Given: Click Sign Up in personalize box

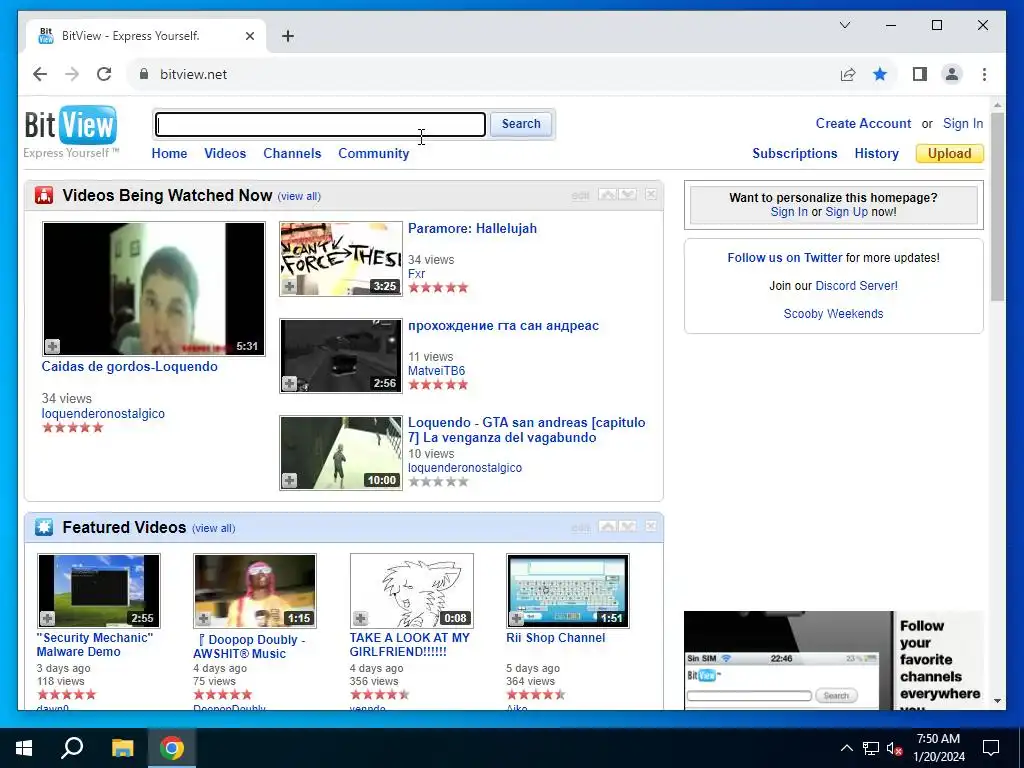Looking at the screenshot, I should pos(846,212).
